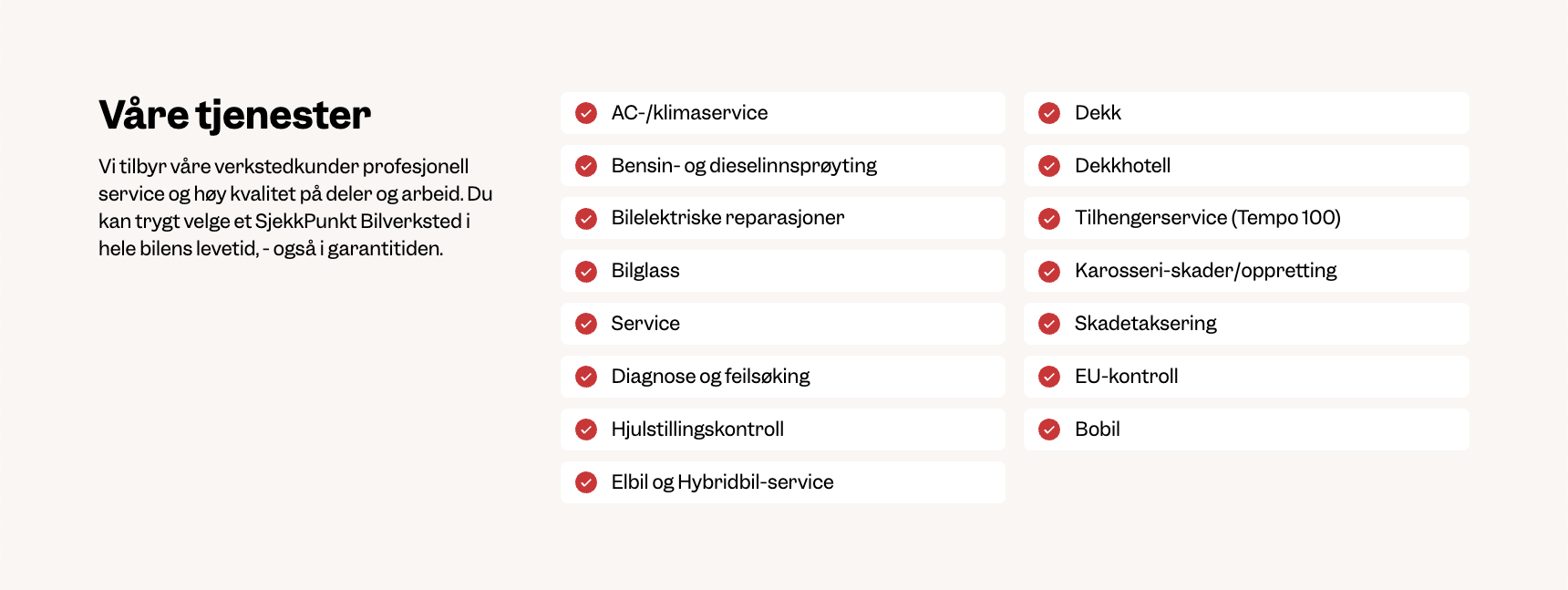Select Bilelektriske reparasjoner from the list
Screen dimensions: 1568x590
tap(727, 218)
